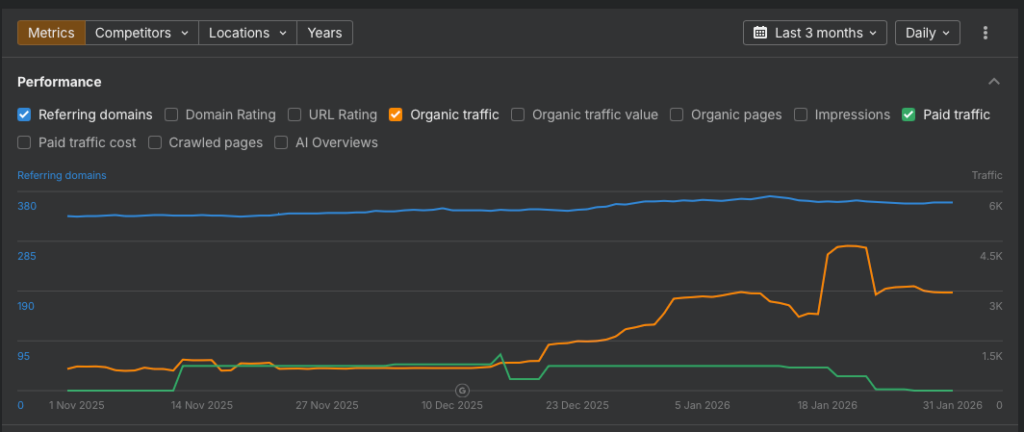Collapse the Performance section chevron

(993, 82)
